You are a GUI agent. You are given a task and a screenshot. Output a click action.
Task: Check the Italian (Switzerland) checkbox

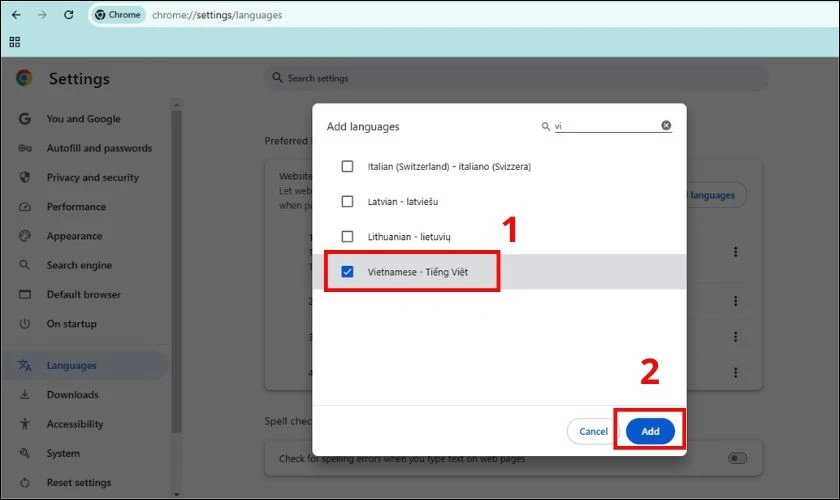point(347,166)
